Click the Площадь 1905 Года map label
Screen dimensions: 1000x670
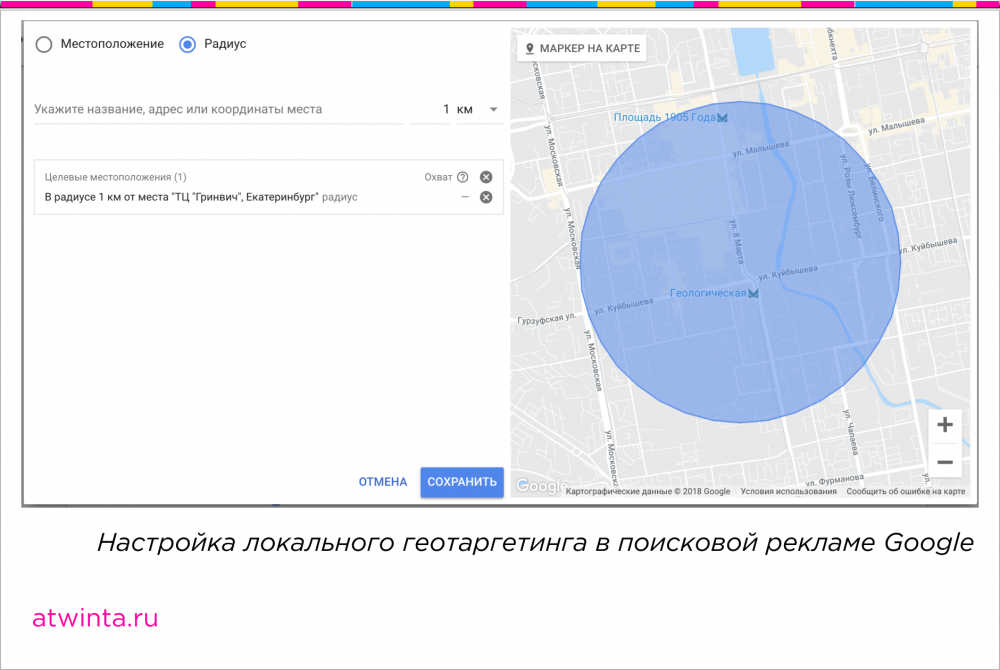[664, 117]
